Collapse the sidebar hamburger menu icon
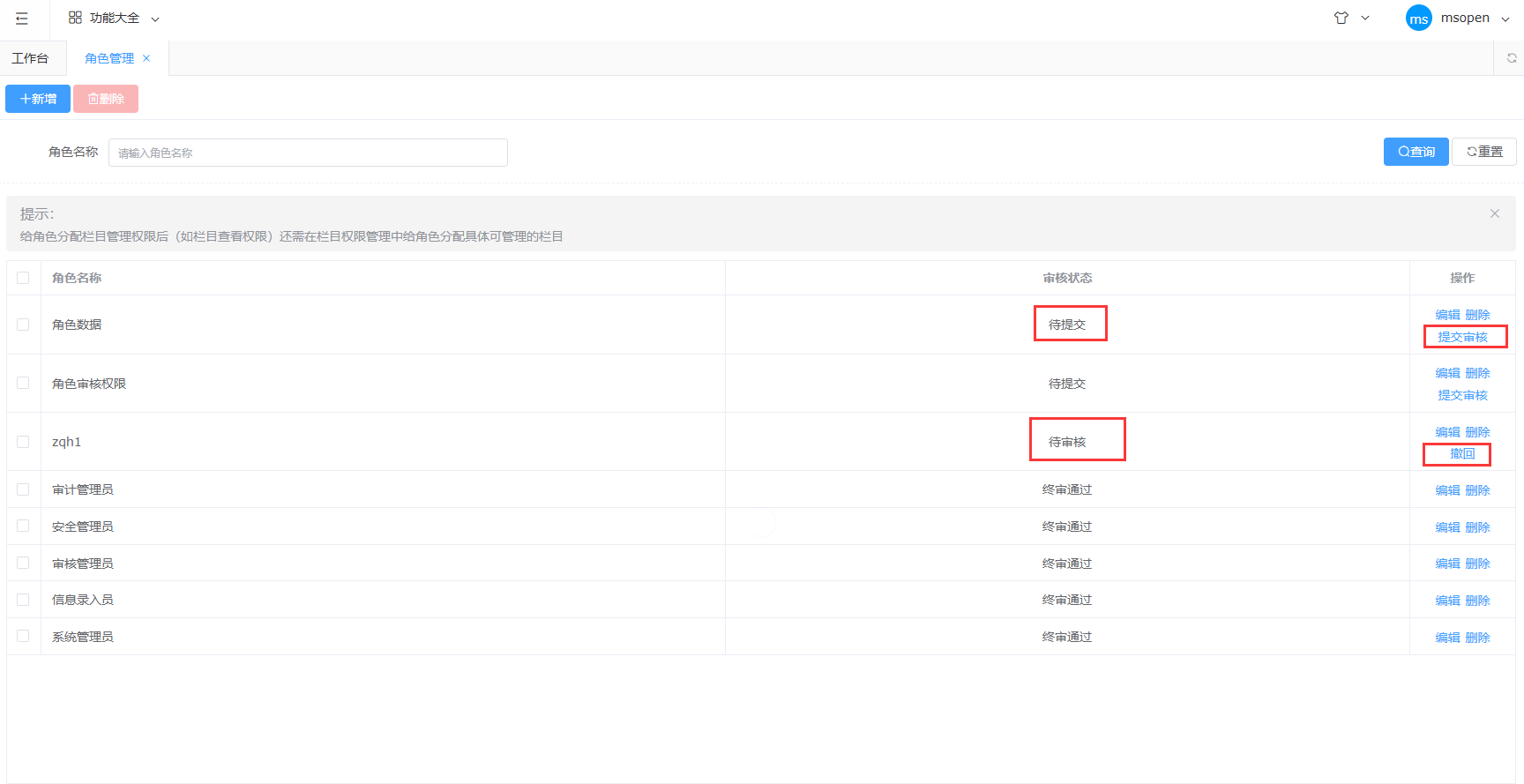 pyautogui.click(x=22, y=19)
